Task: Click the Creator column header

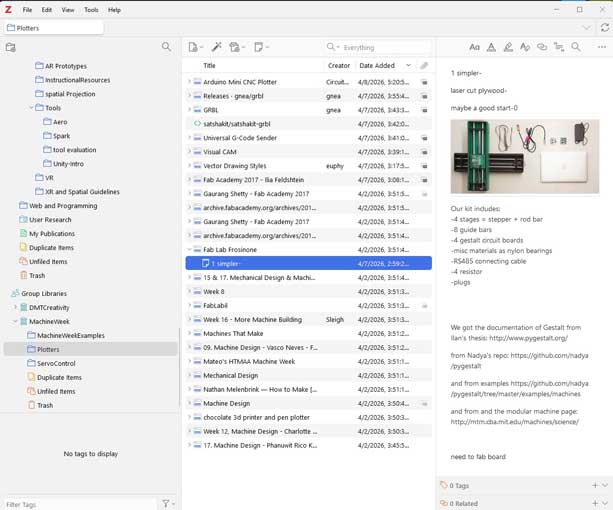Action: click(339, 66)
